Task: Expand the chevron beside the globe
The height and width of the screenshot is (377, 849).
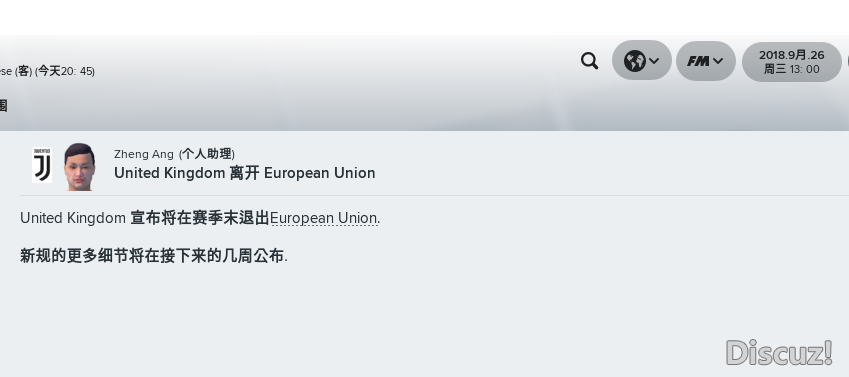Action: 654,61
